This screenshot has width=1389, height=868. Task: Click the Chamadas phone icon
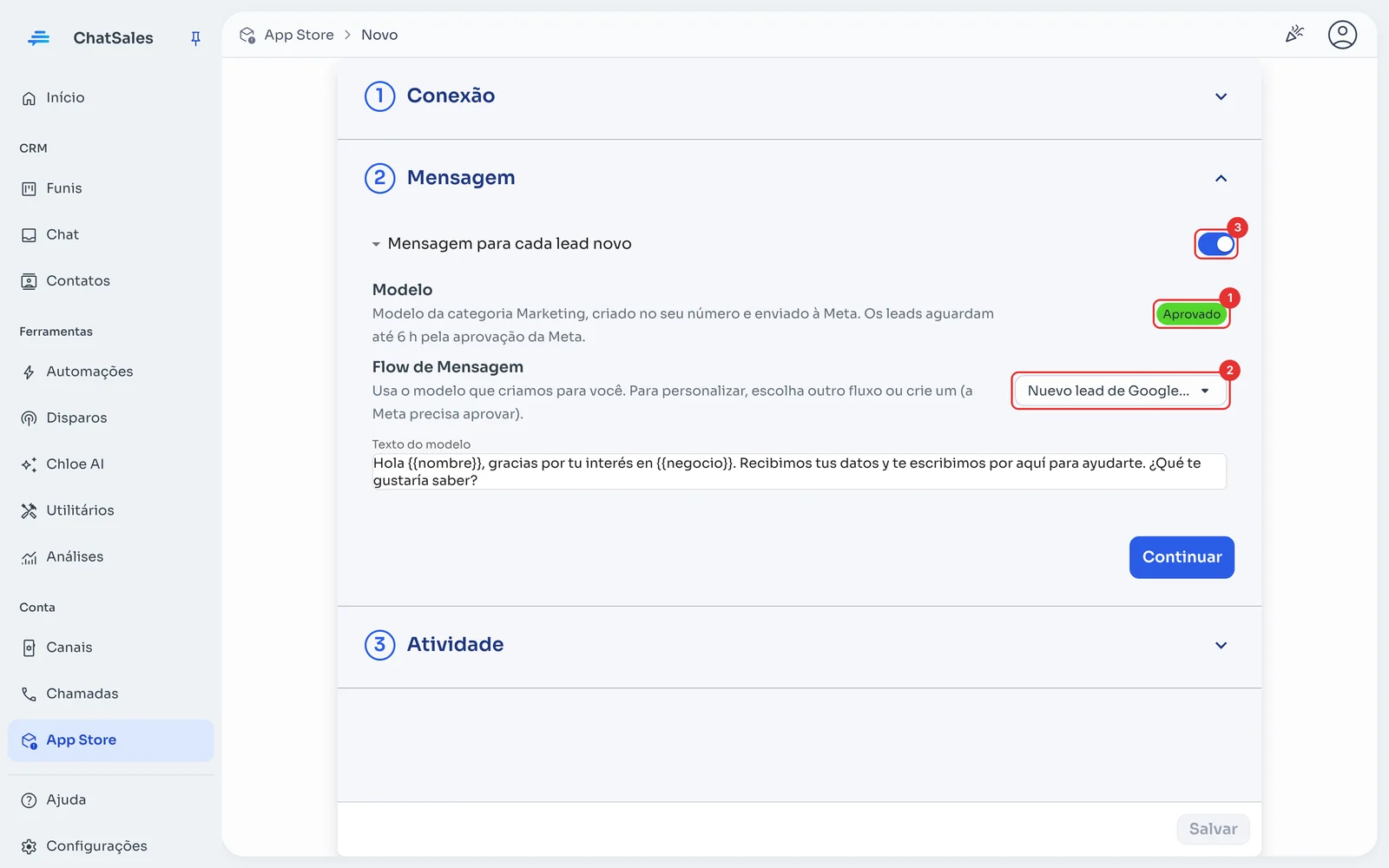coord(29,694)
